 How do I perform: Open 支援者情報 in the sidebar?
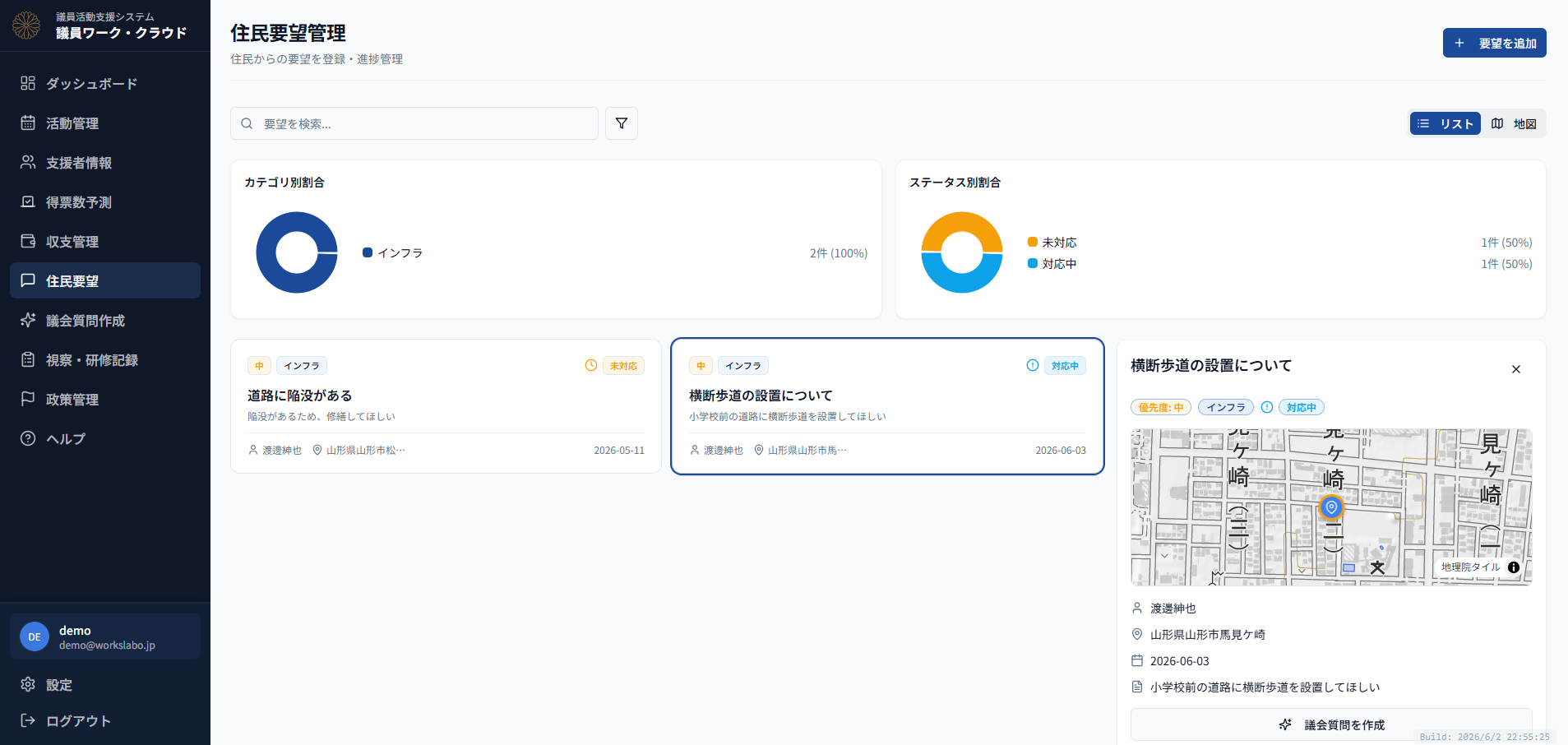coord(105,162)
